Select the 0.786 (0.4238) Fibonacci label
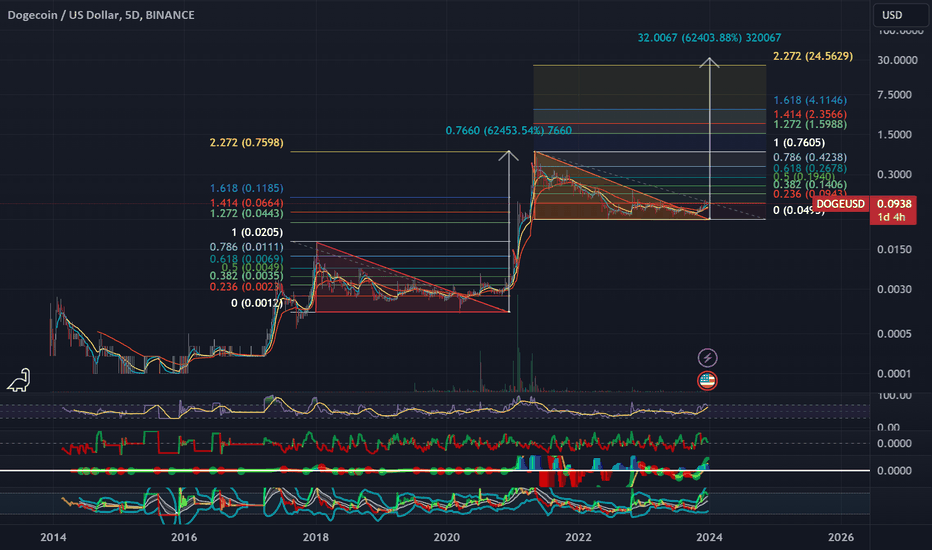This screenshot has height=550, width=932. tap(810, 158)
